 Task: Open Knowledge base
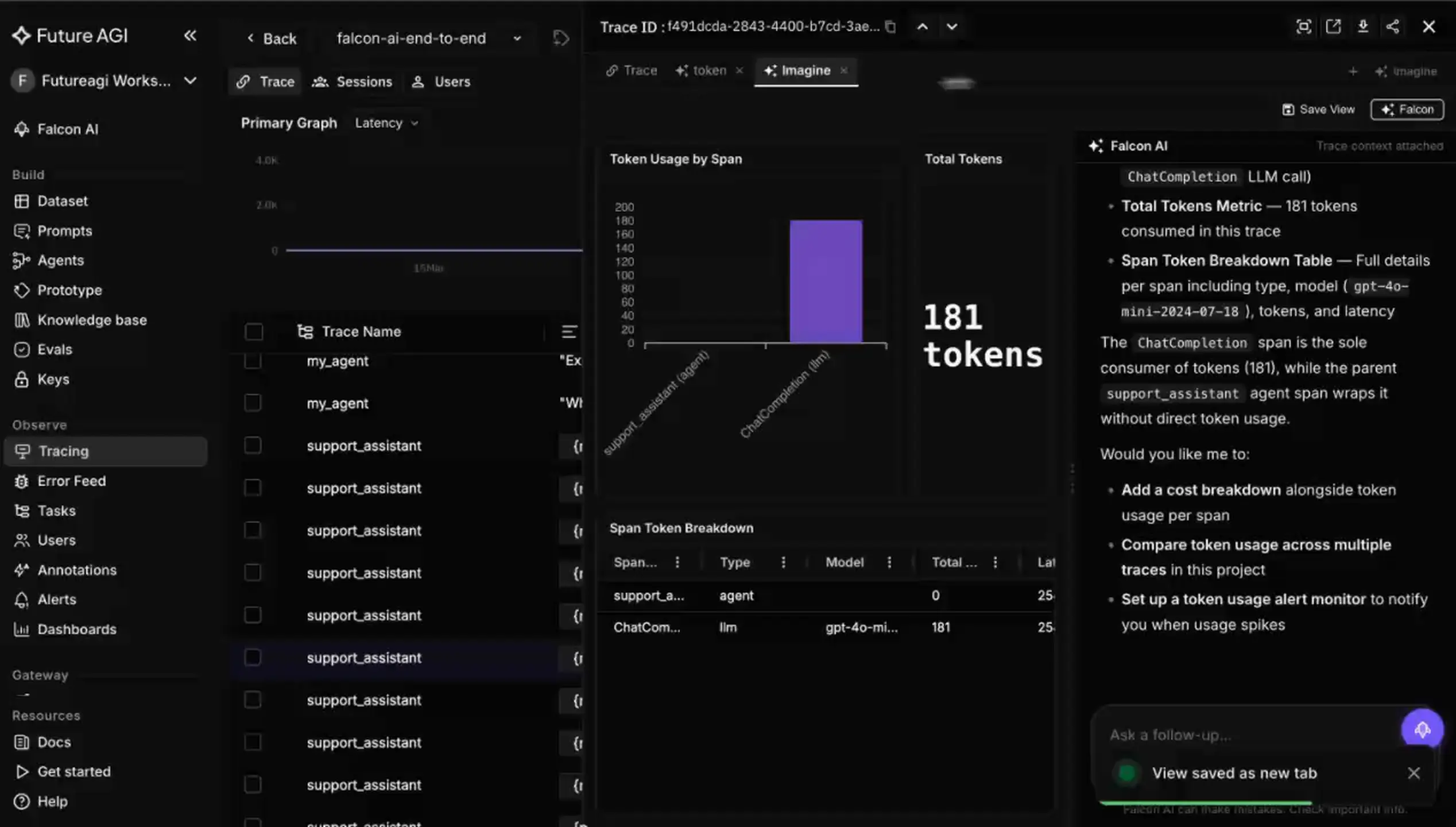80,320
